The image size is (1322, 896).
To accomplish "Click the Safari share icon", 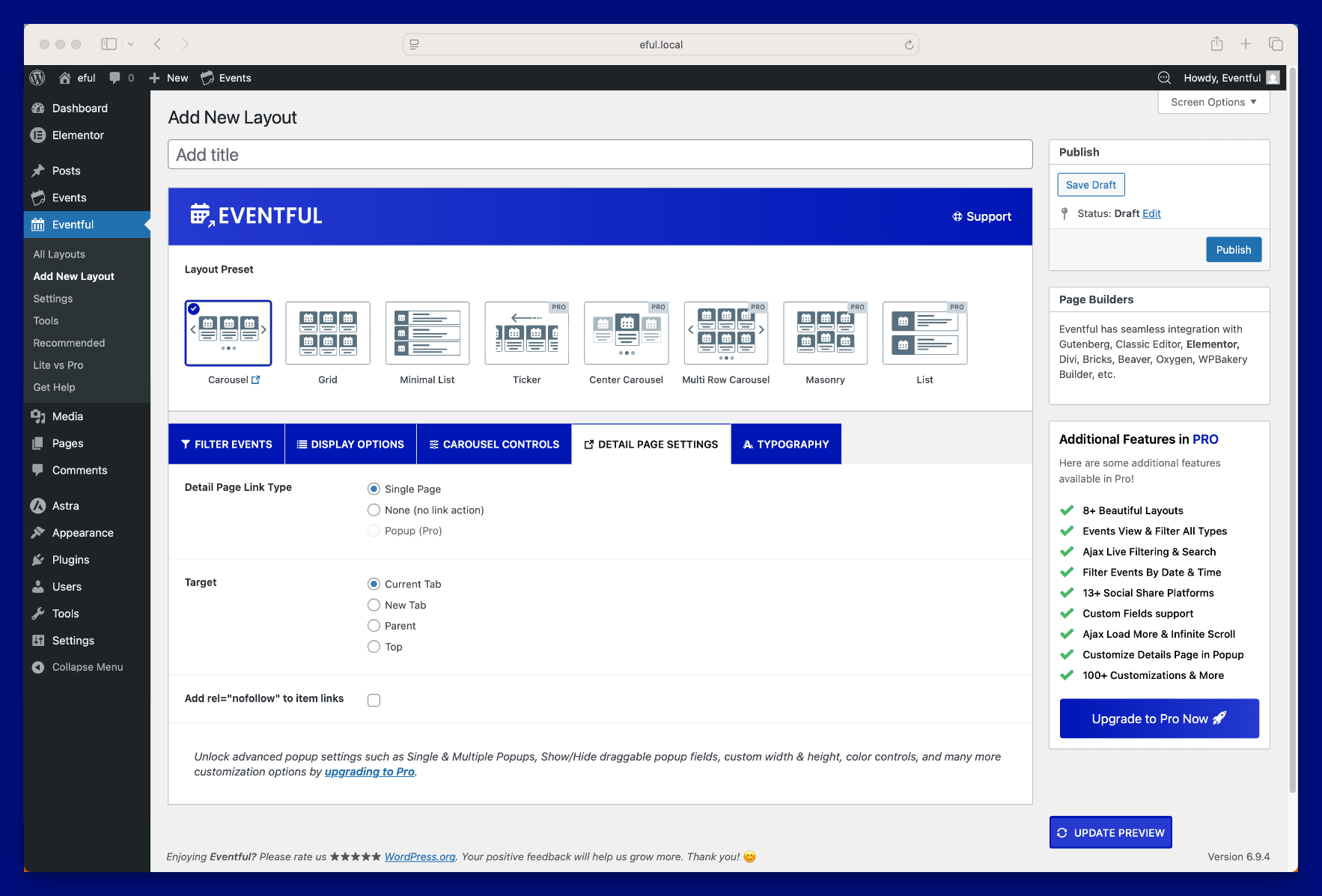I will (1216, 44).
